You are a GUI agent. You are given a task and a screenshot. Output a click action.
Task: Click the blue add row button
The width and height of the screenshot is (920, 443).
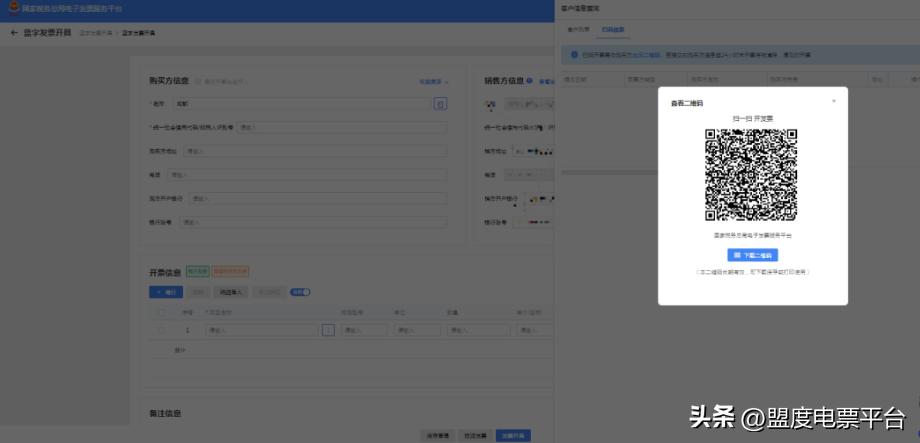(x=166, y=292)
